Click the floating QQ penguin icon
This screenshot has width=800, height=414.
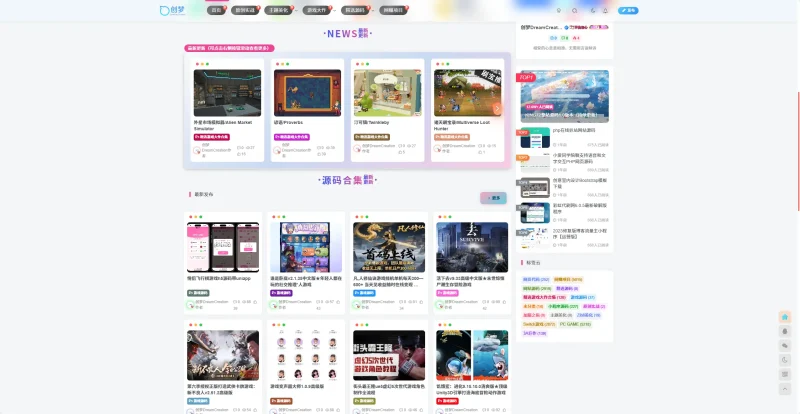tap(785, 331)
